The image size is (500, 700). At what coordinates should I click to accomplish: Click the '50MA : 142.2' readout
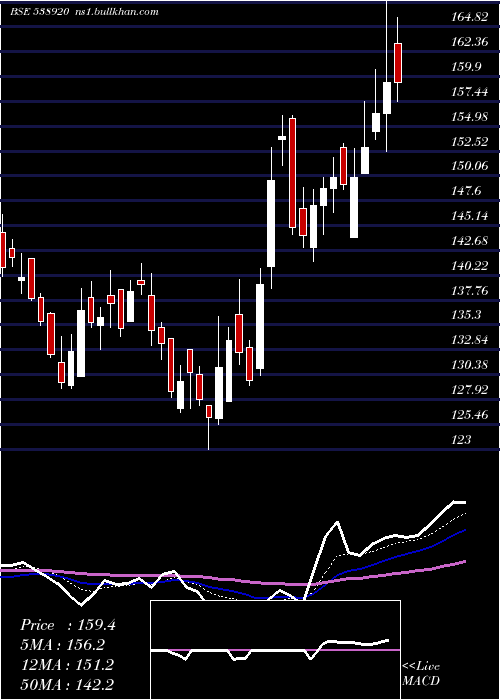68,685
